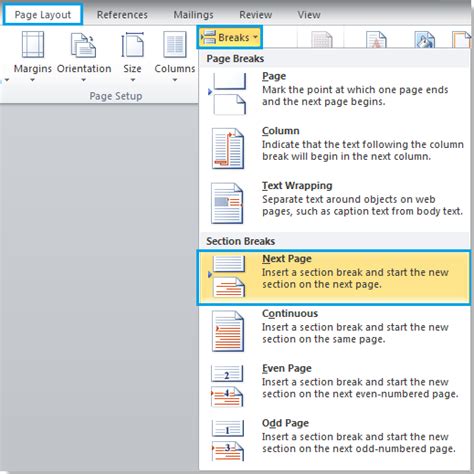This screenshot has height=474, width=474.
Task: Select the Text Wrapping break option
Action: pos(333,203)
